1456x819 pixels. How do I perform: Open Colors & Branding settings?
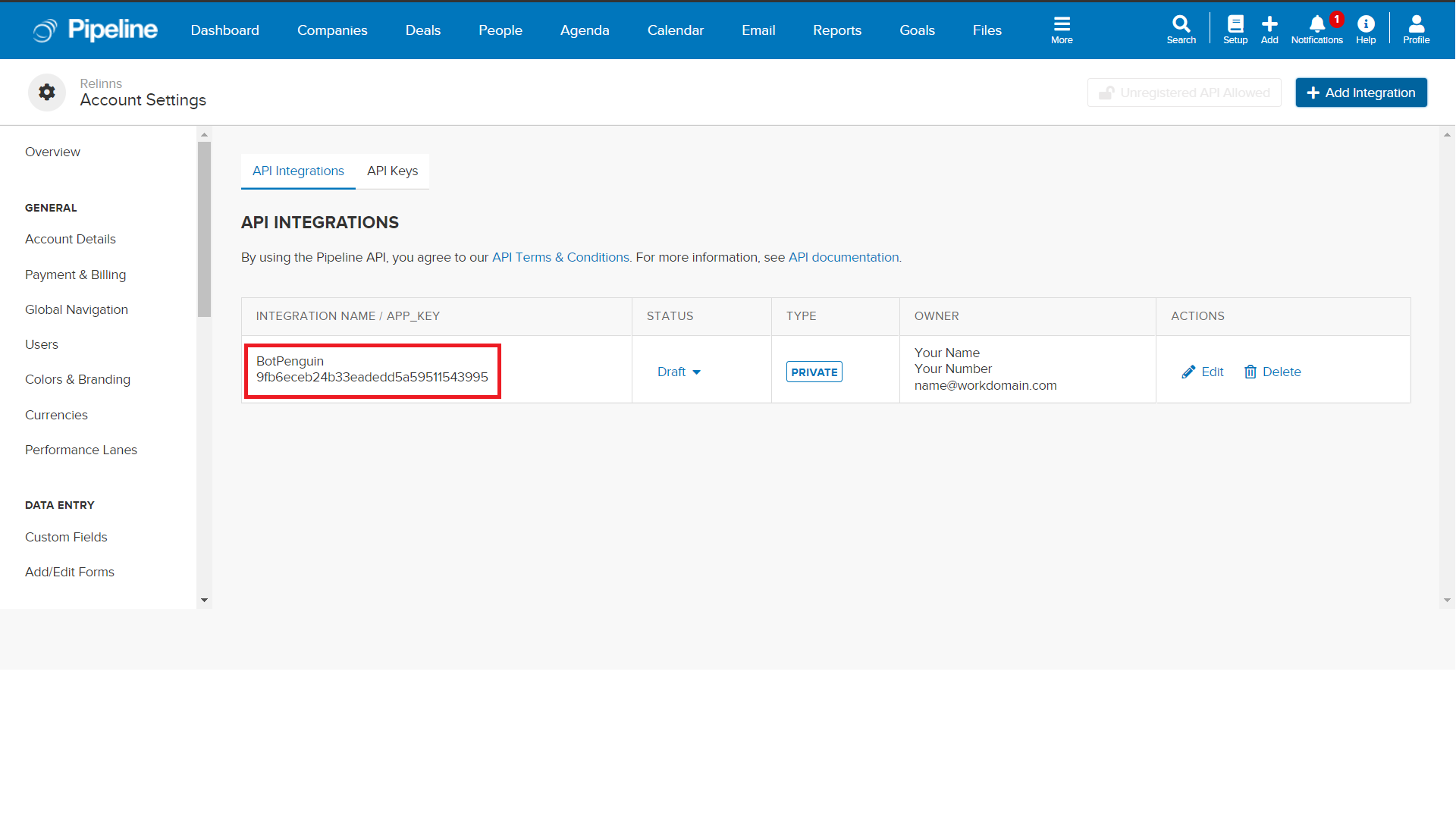click(77, 379)
